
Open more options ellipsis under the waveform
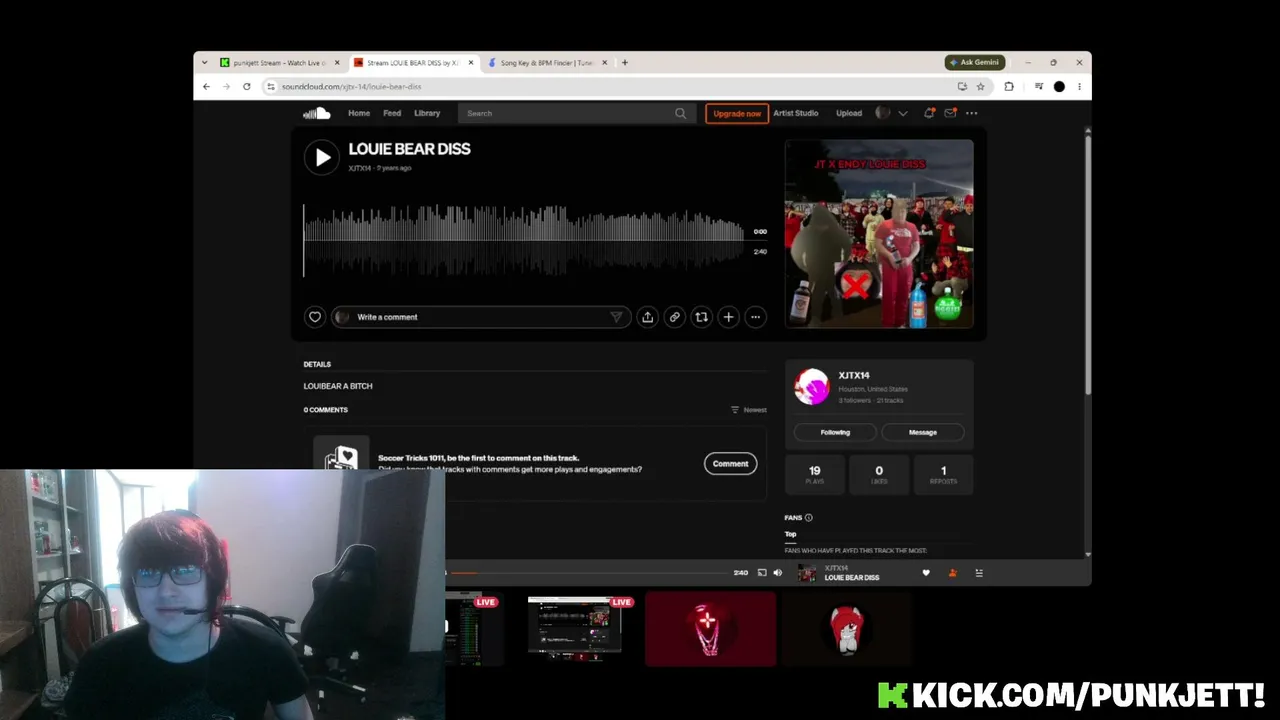pyautogui.click(x=756, y=317)
